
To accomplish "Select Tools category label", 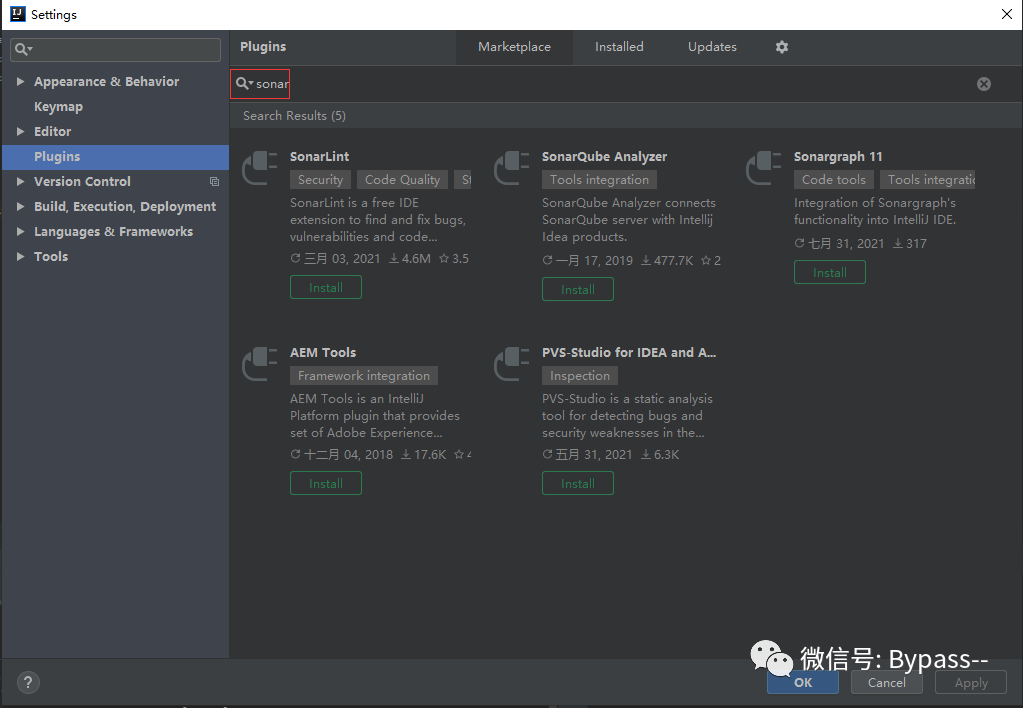I will point(51,256).
